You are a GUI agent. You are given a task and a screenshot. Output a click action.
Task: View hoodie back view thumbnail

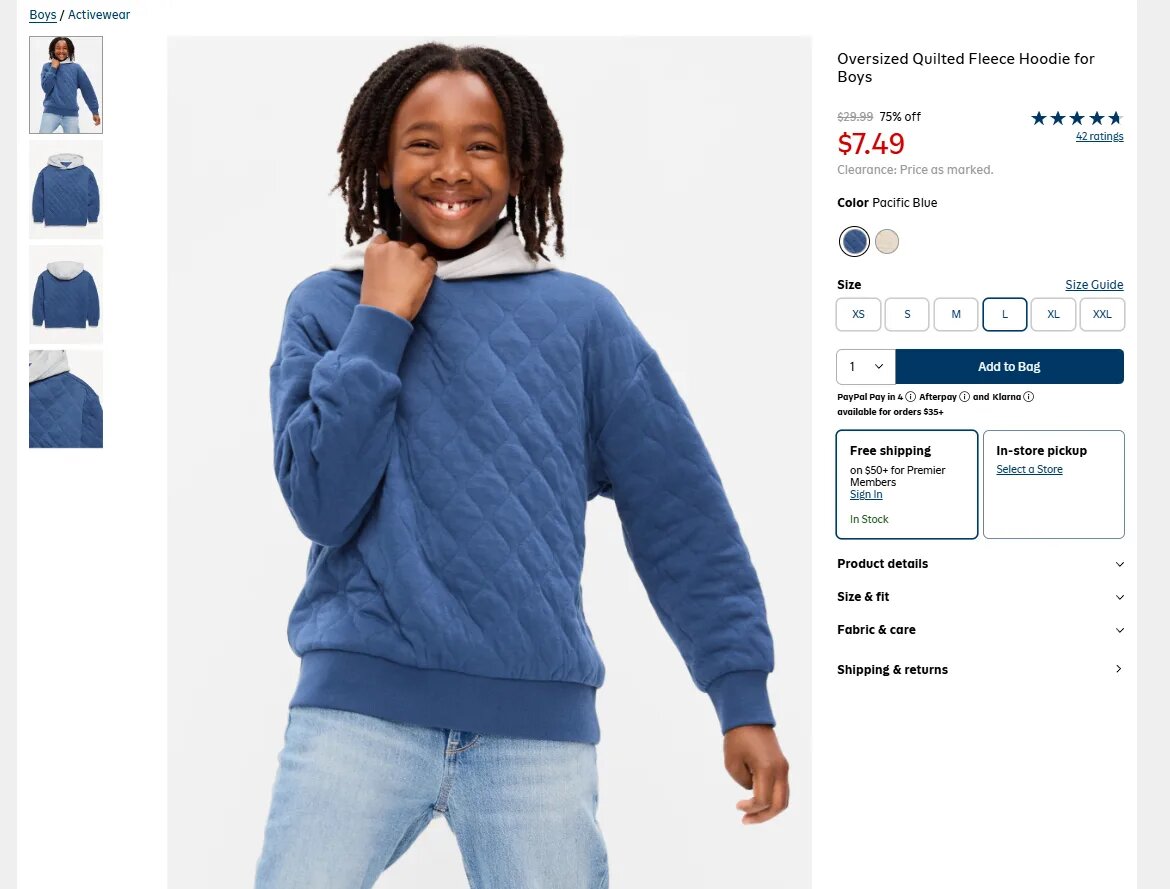[66, 295]
